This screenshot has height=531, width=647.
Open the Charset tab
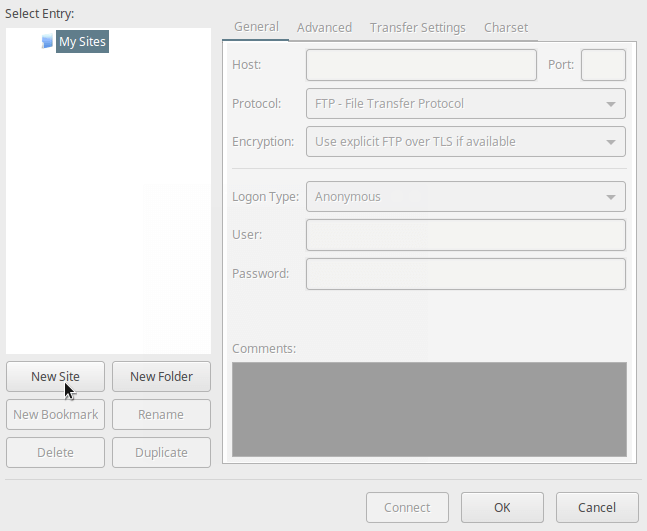tap(506, 27)
